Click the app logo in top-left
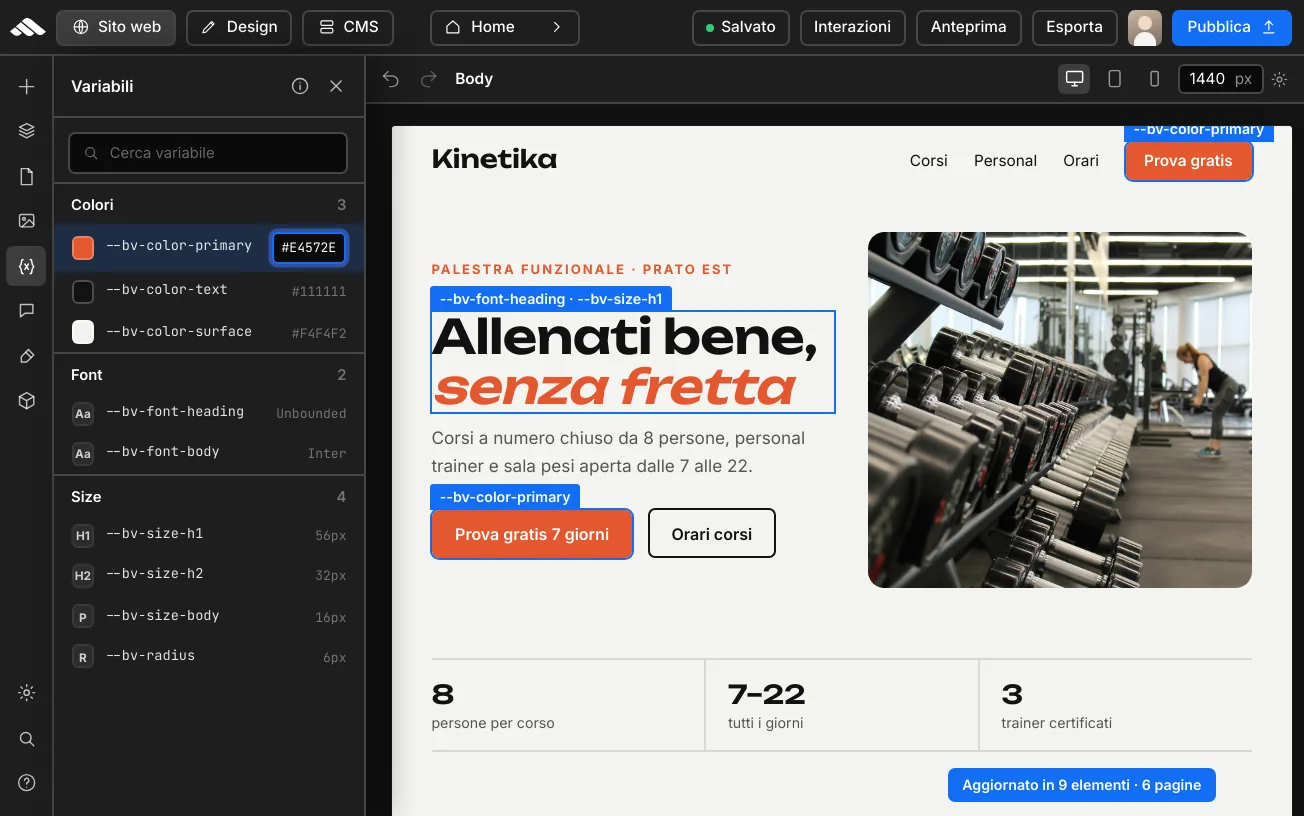 click(x=27, y=27)
